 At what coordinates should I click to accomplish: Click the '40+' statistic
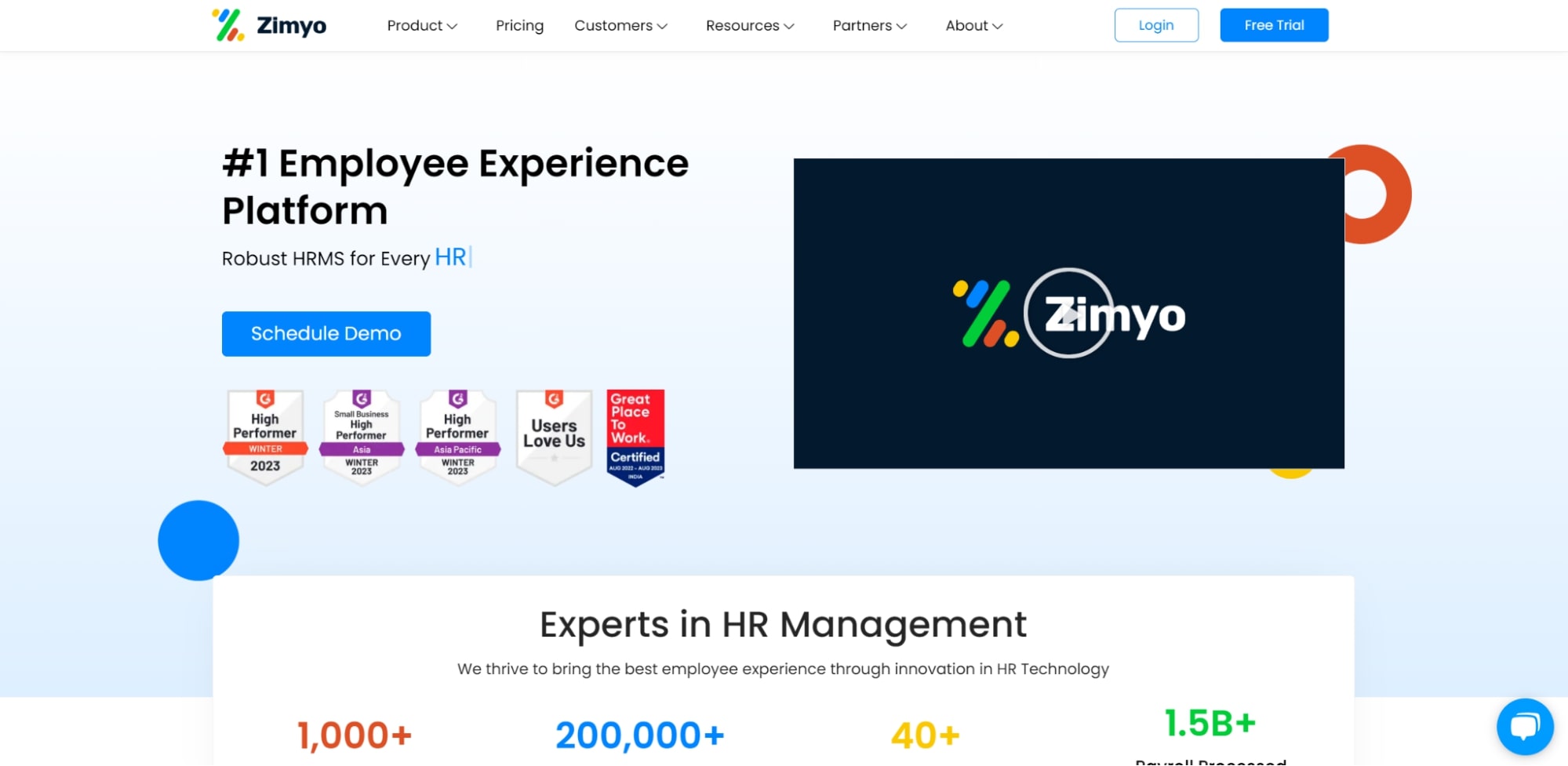coord(926,735)
